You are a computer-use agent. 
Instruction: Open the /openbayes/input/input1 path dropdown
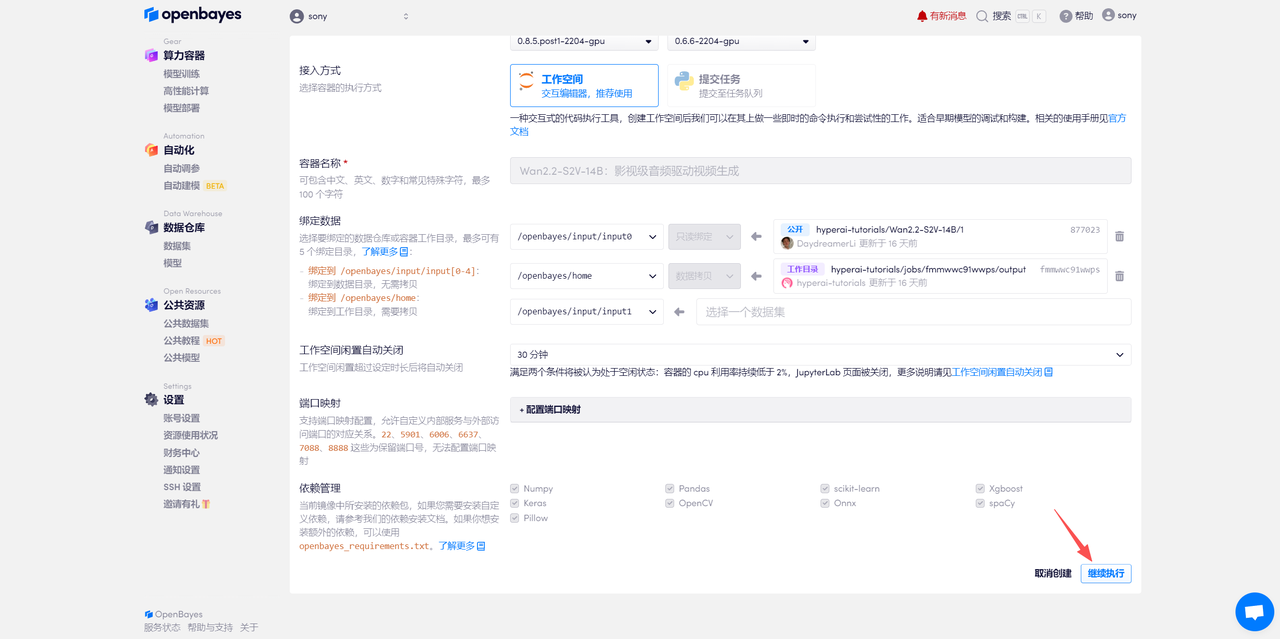click(586, 312)
